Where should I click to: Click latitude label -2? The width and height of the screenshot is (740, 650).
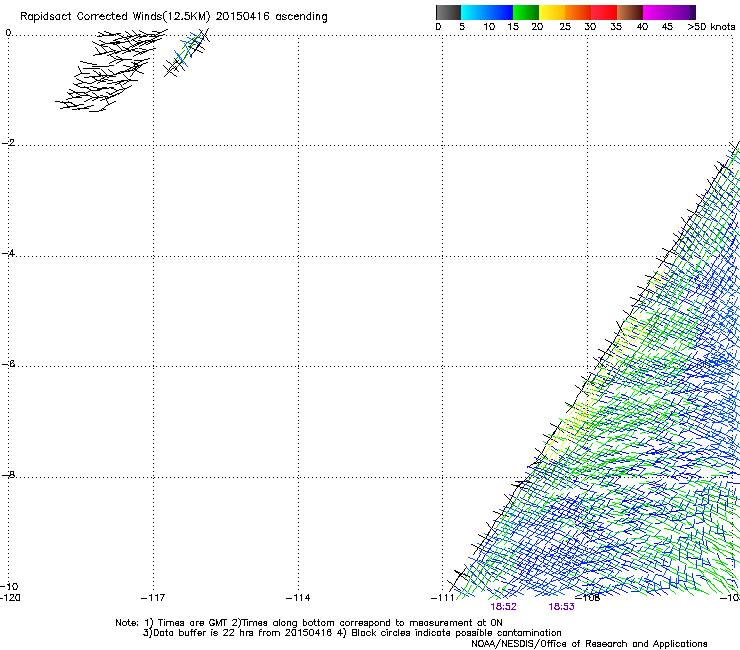pos(8,143)
